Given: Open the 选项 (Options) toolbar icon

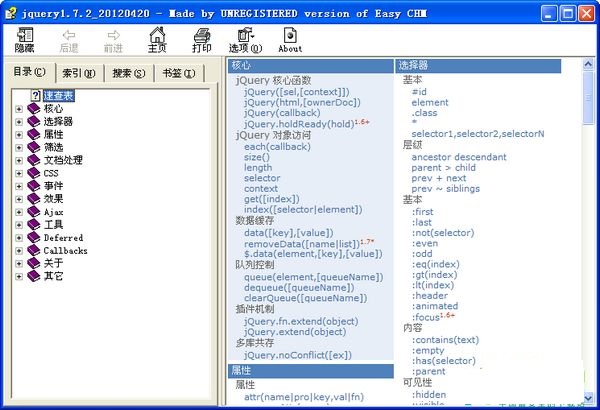Looking at the screenshot, I should point(246,35).
